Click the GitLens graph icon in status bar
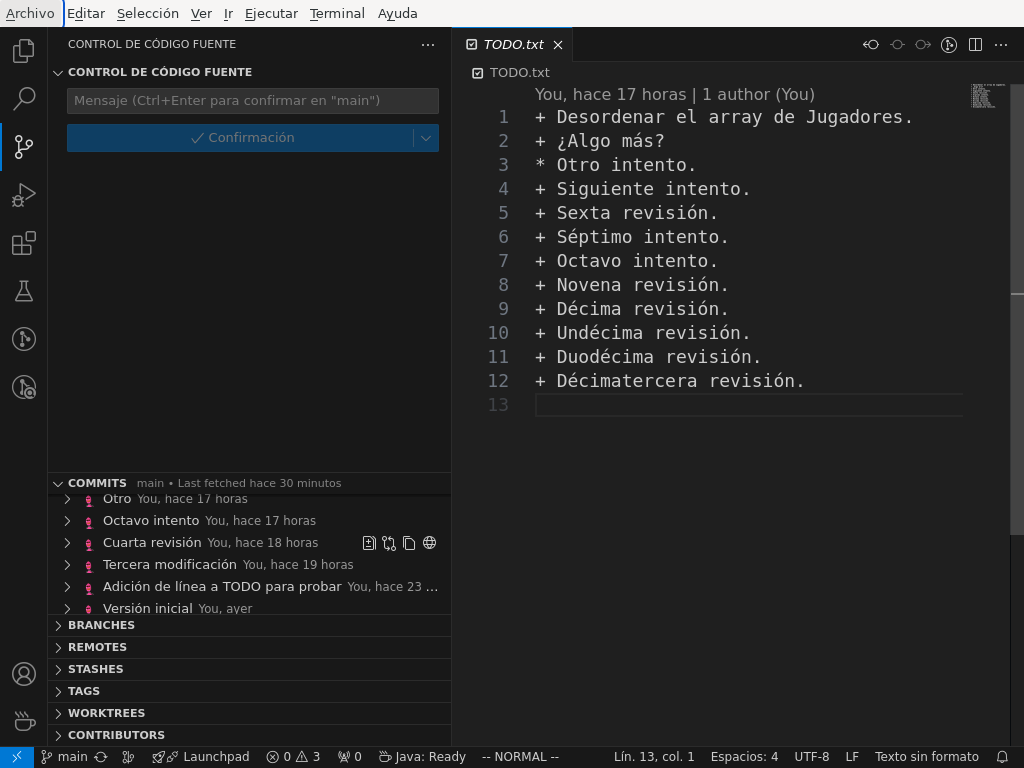 pyautogui.click(x=128, y=757)
